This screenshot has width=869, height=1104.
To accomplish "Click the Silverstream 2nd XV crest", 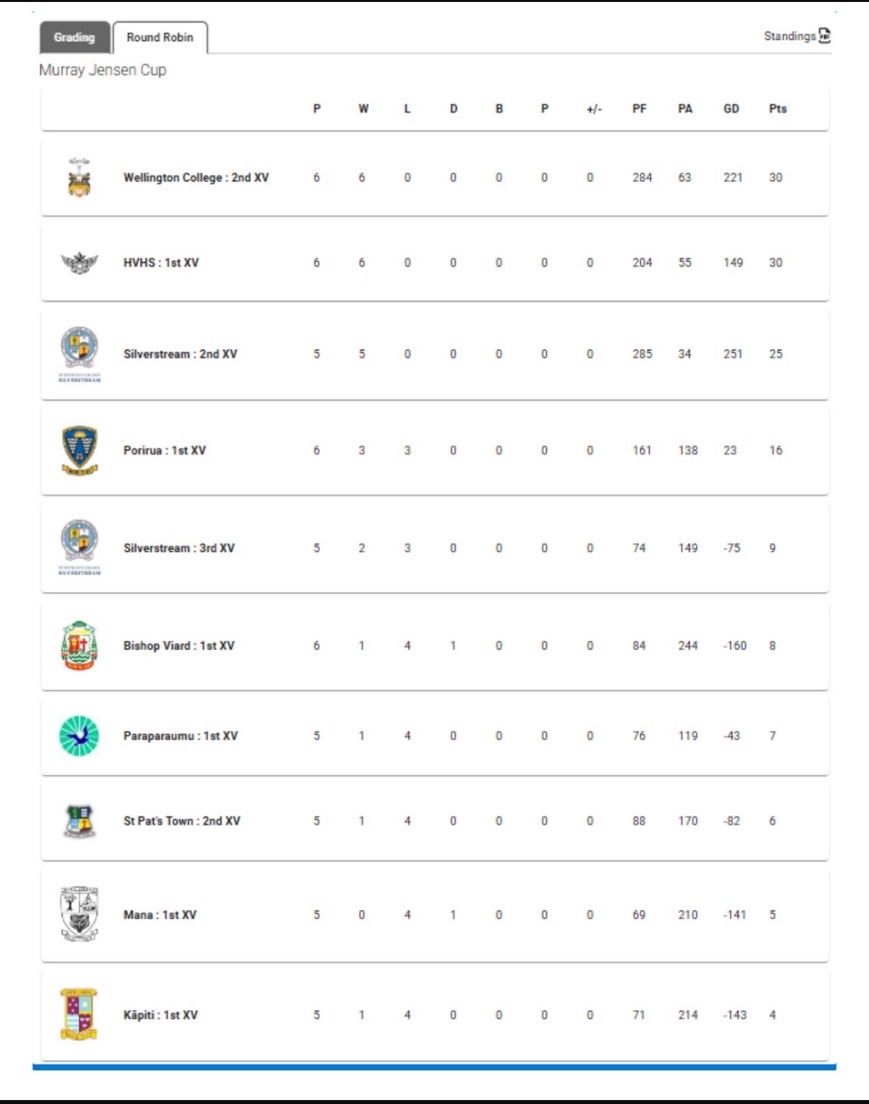I will click(x=80, y=354).
